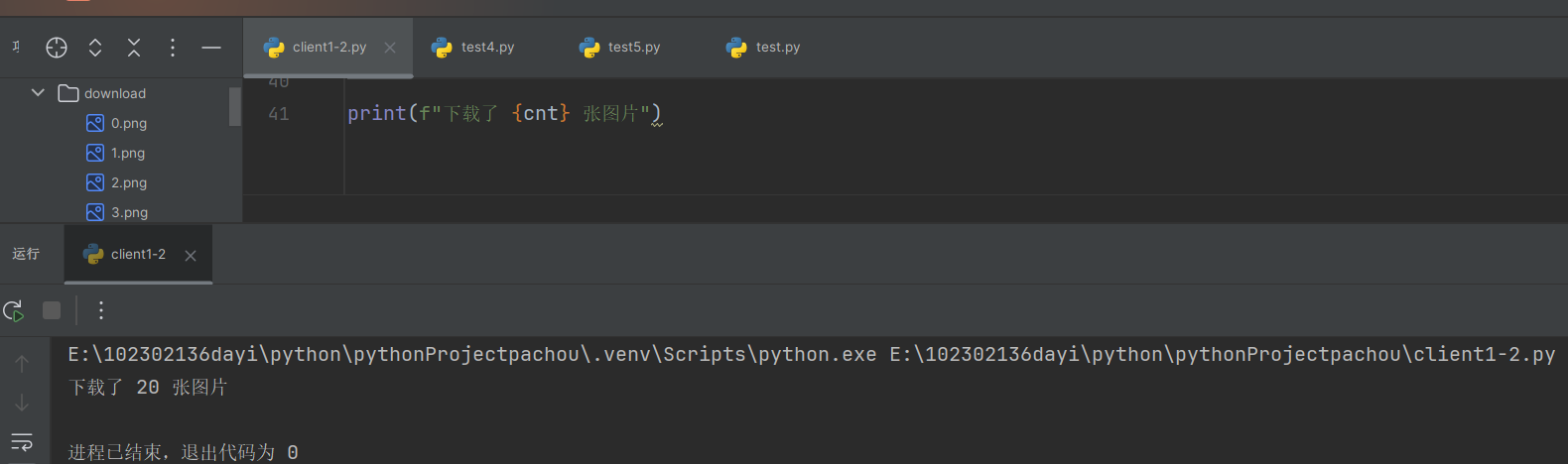Rerun client1-2 from the run toolbar
Viewport: 1568px width, 464px height.
[x=14, y=311]
